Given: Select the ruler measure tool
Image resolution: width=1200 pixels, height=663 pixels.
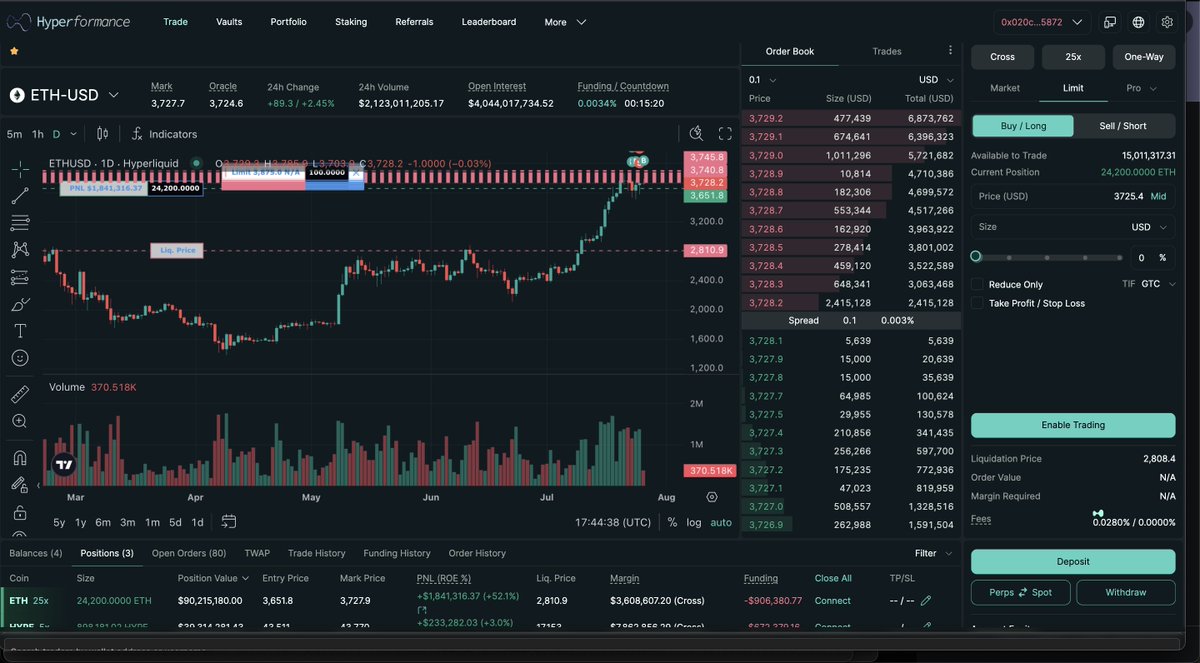Looking at the screenshot, I should pos(20,394).
